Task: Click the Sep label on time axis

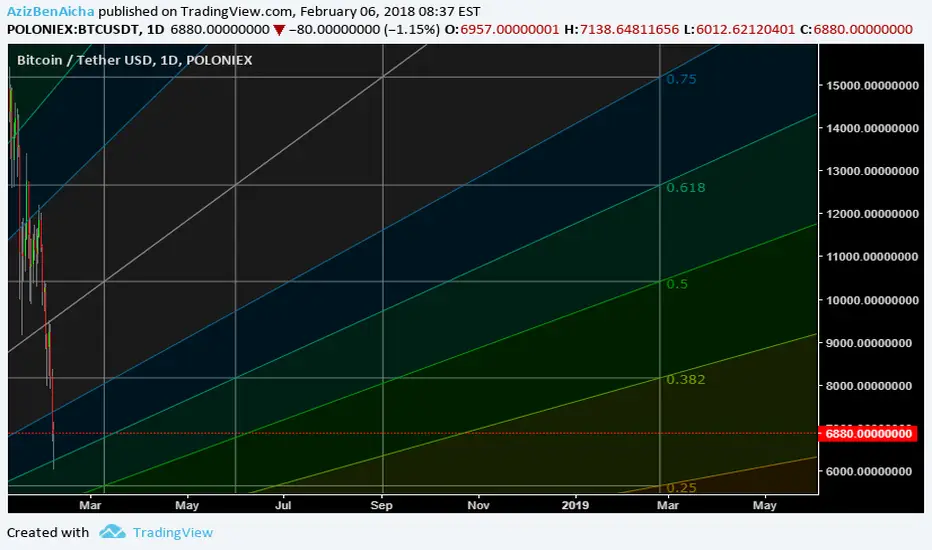Action: click(381, 505)
